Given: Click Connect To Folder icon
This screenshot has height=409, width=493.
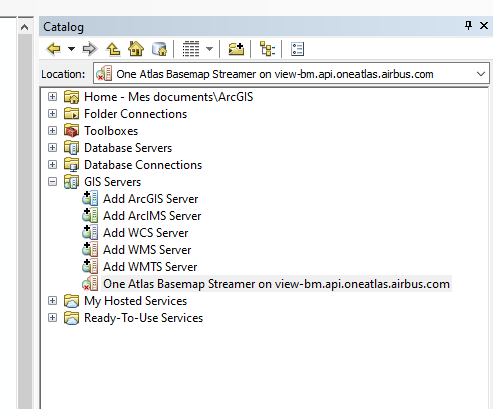Looking at the screenshot, I should [236, 49].
